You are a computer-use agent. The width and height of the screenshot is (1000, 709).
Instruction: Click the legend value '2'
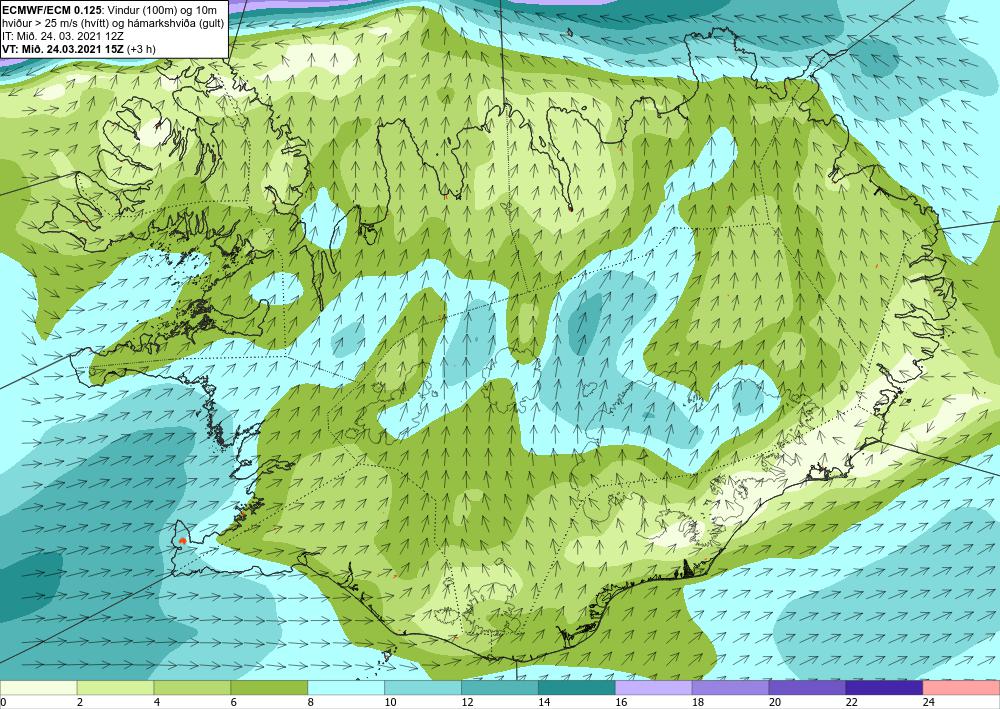tap(80, 702)
